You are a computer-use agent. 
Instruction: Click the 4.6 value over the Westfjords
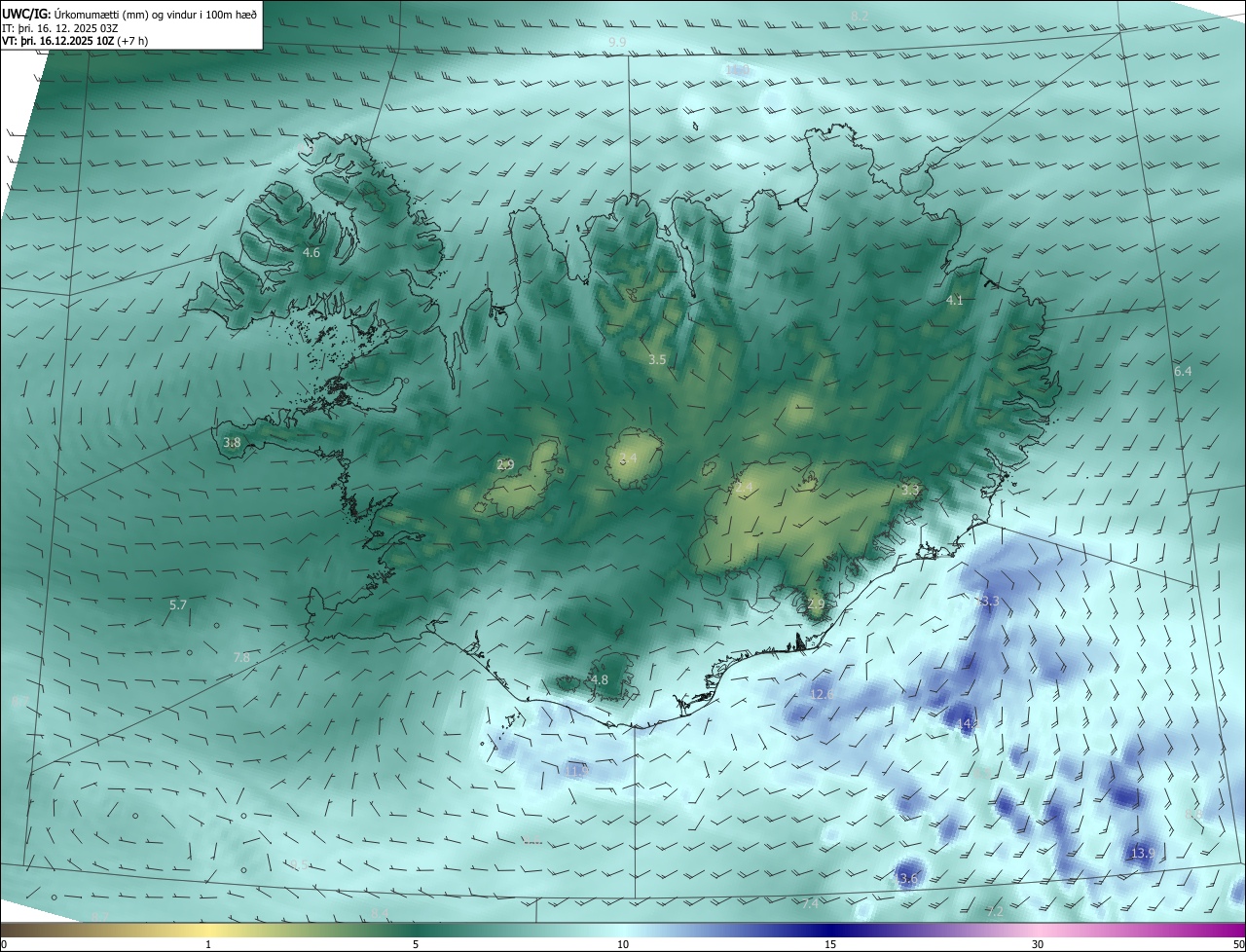(311, 252)
